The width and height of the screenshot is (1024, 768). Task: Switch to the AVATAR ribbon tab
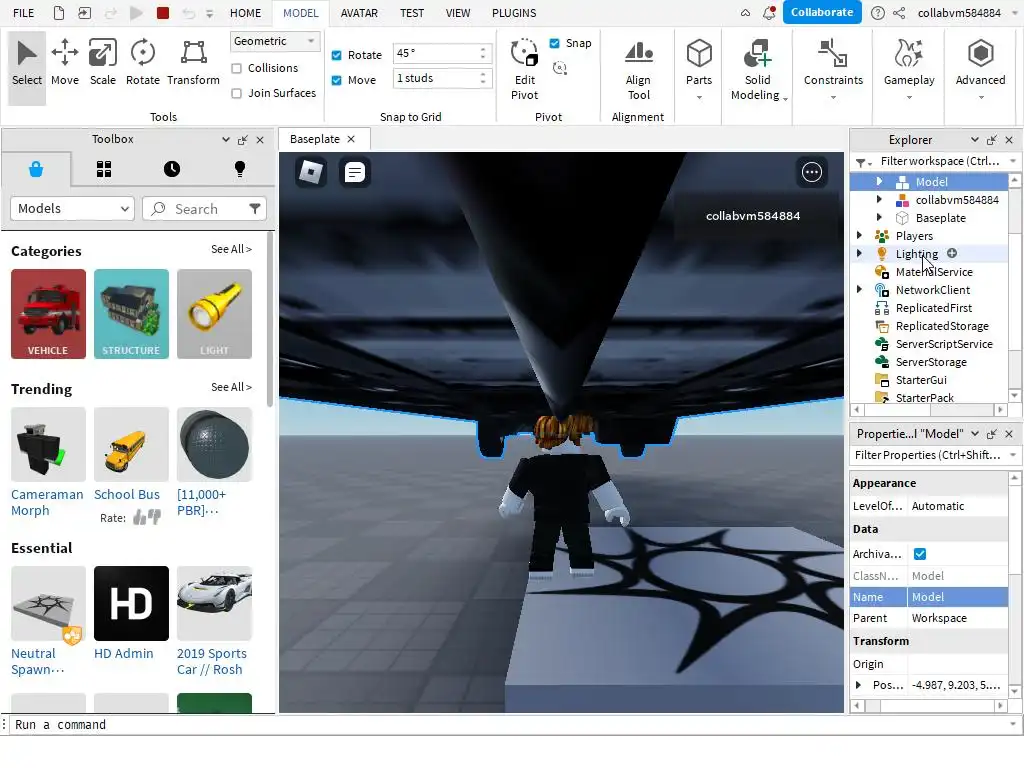coord(359,12)
